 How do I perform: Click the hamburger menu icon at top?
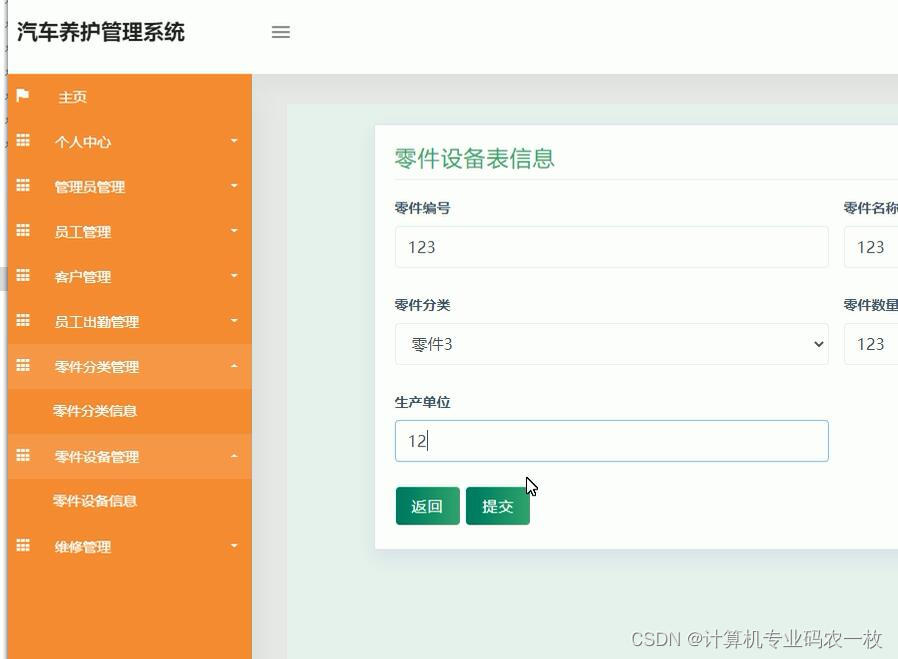click(x=281, y=32)
